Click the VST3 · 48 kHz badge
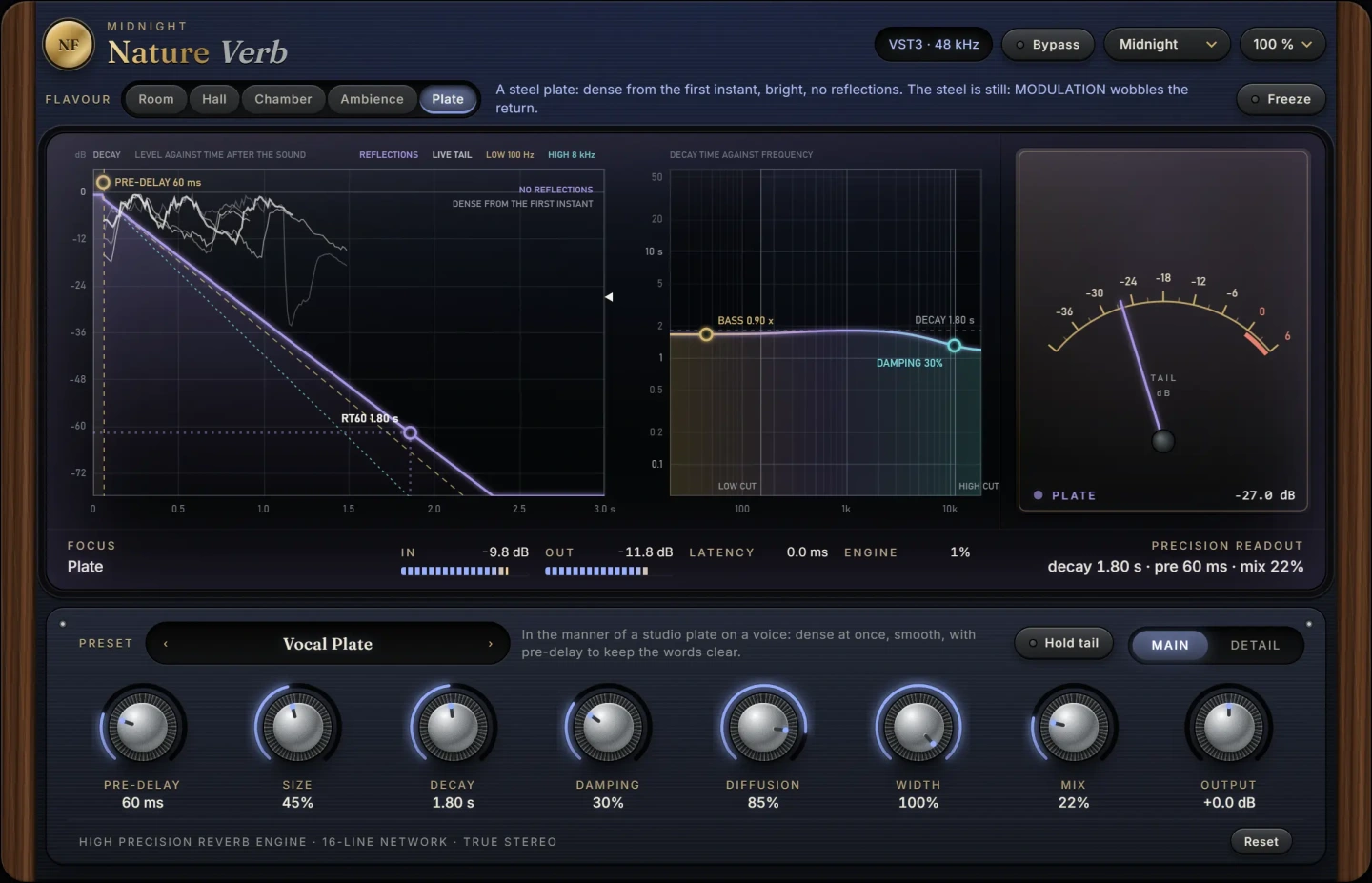 [x=934, y=44]
